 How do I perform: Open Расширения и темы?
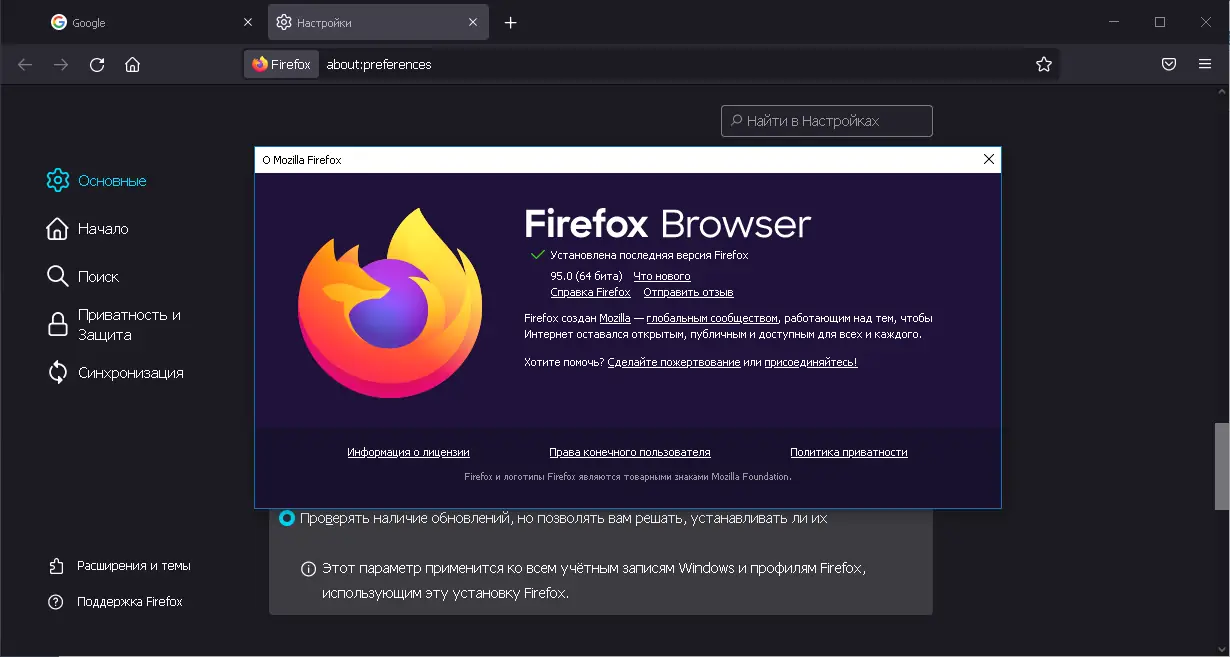pyautogui.click(x=120, y=566)
